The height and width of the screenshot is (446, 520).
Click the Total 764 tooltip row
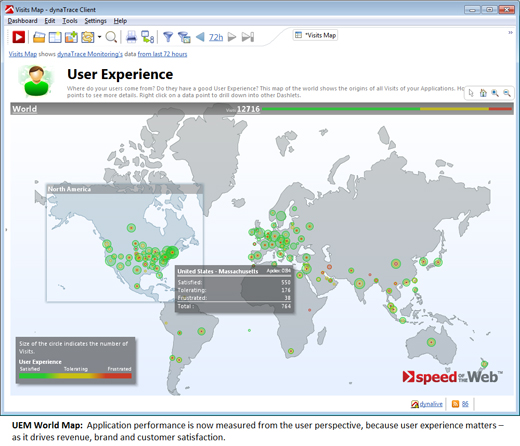click(x=234, y=306)
